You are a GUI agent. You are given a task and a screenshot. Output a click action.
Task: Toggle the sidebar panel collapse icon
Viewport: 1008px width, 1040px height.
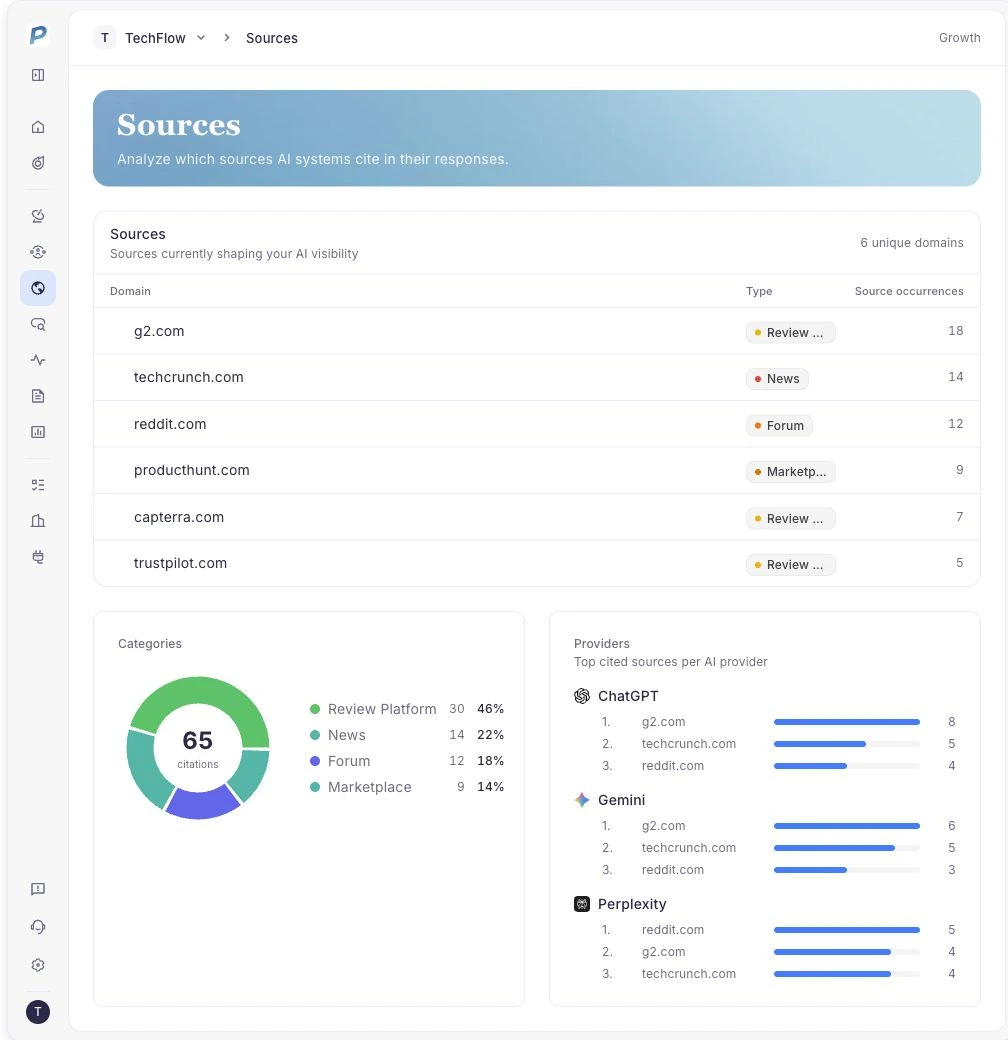(38, 75)
